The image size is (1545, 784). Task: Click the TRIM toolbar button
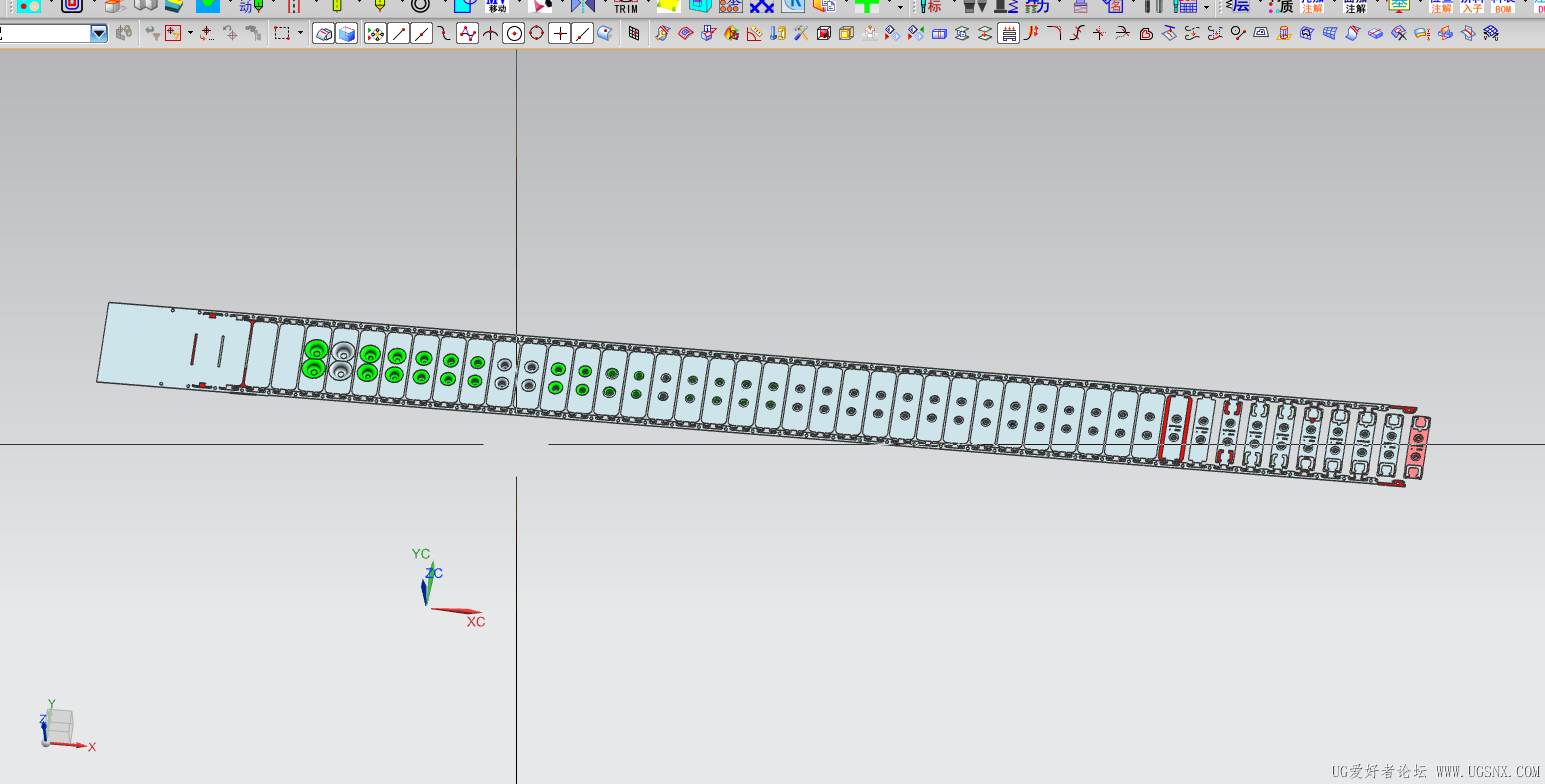(x=625, y=6)
